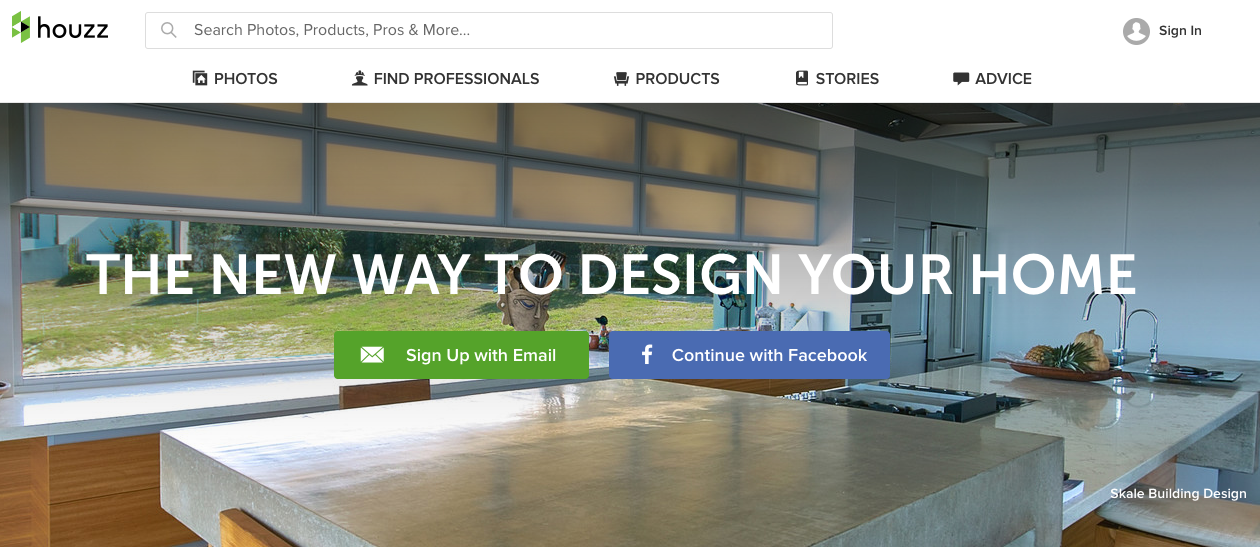Click the Find Professionals person icon
Image resolution: width=1260 pixels, height=547 pixels.
(x=360, y=78)
